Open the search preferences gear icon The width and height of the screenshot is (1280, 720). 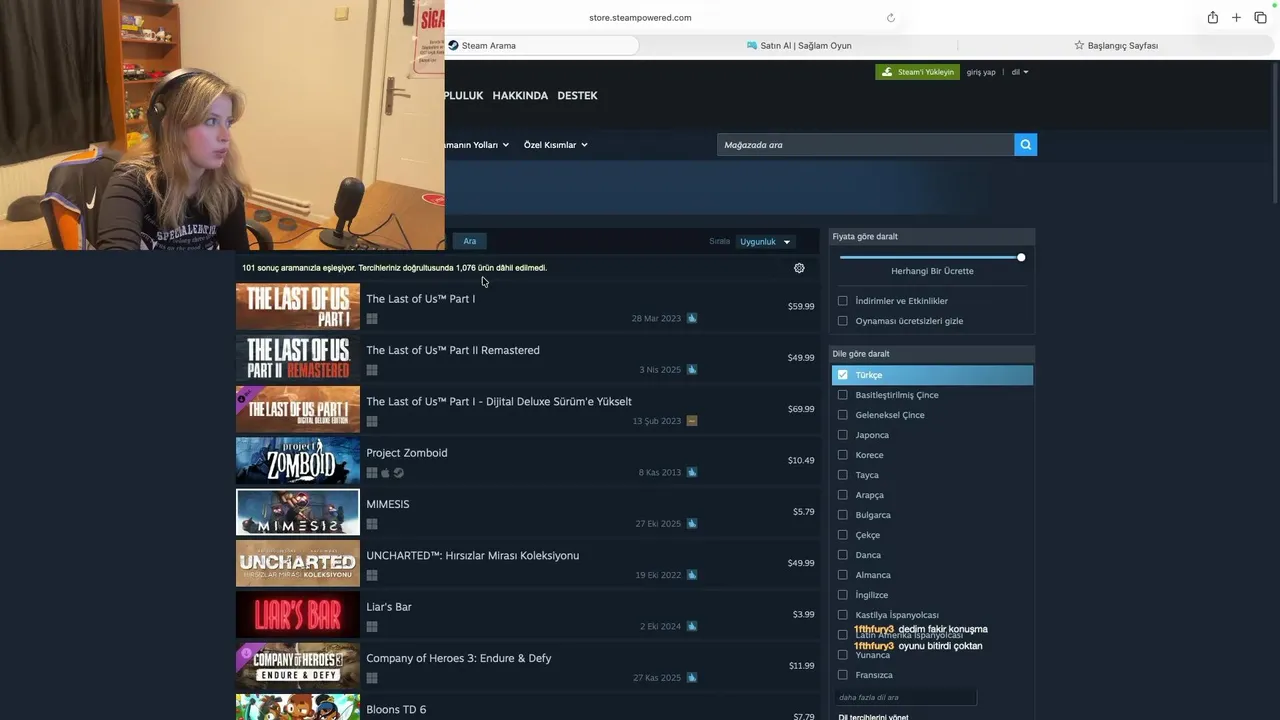799,268
